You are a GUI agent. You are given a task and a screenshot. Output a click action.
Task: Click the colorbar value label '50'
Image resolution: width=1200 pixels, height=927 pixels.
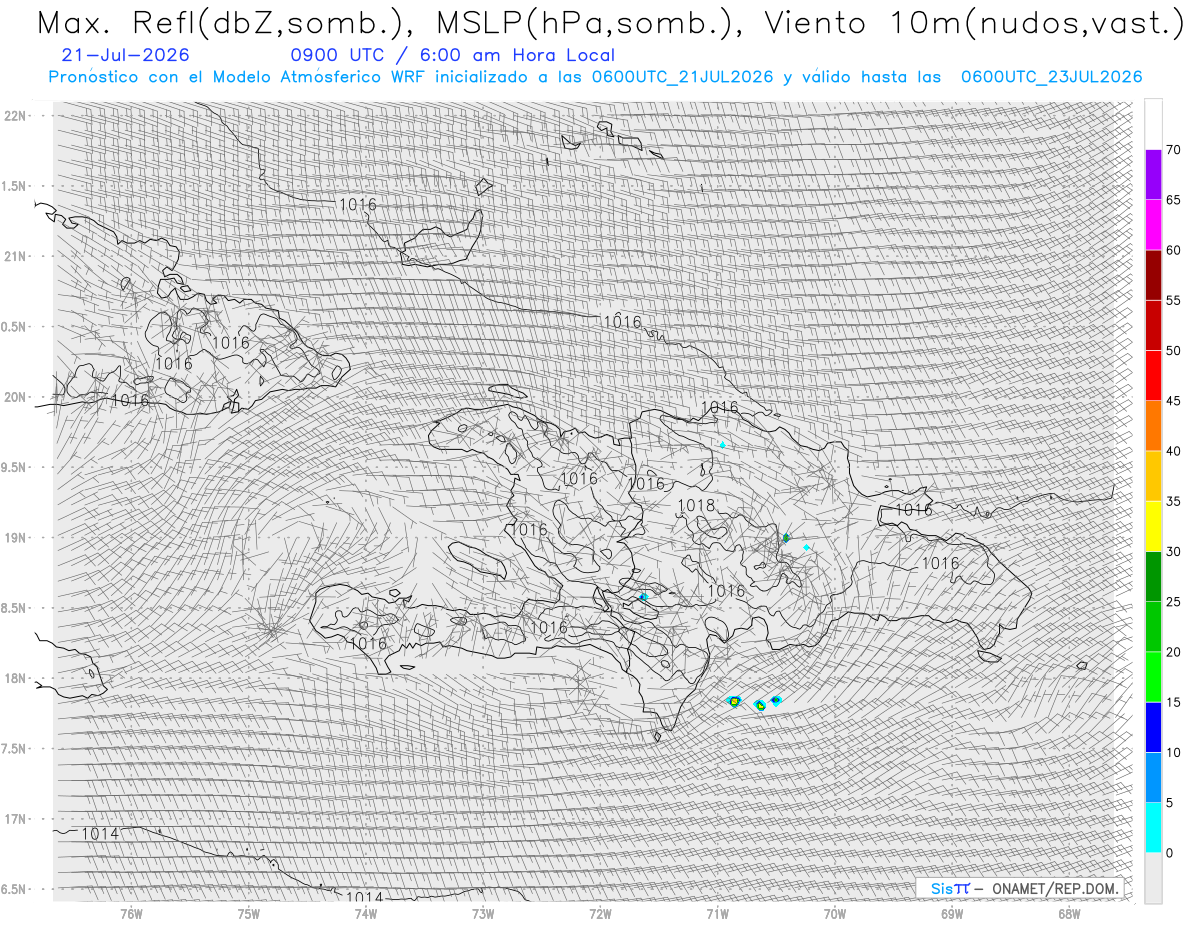1174,351
